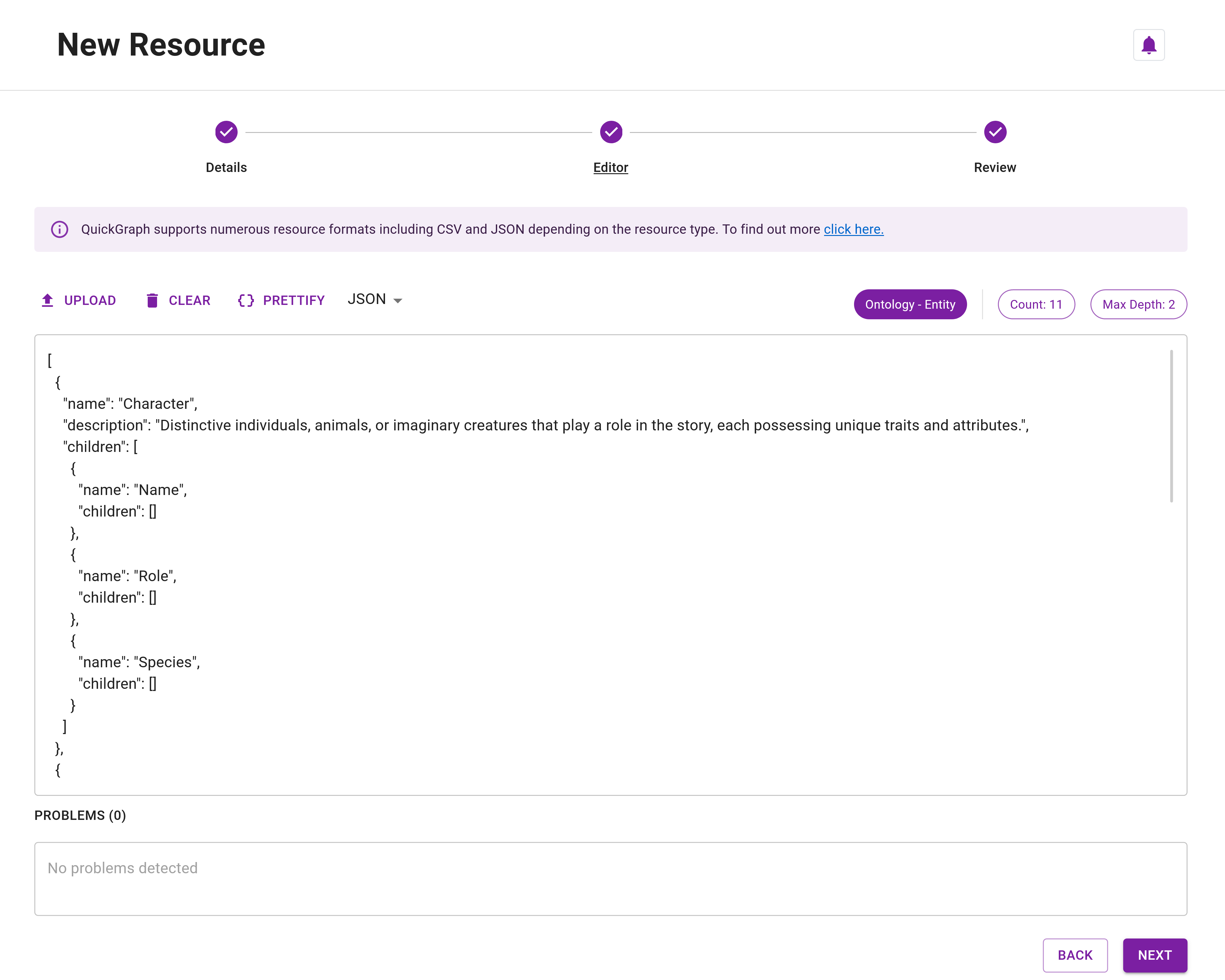The height and width of the screenshot is (980, 1225).
Task: Click the Prettify braces icon
Action: coord(245,300)
